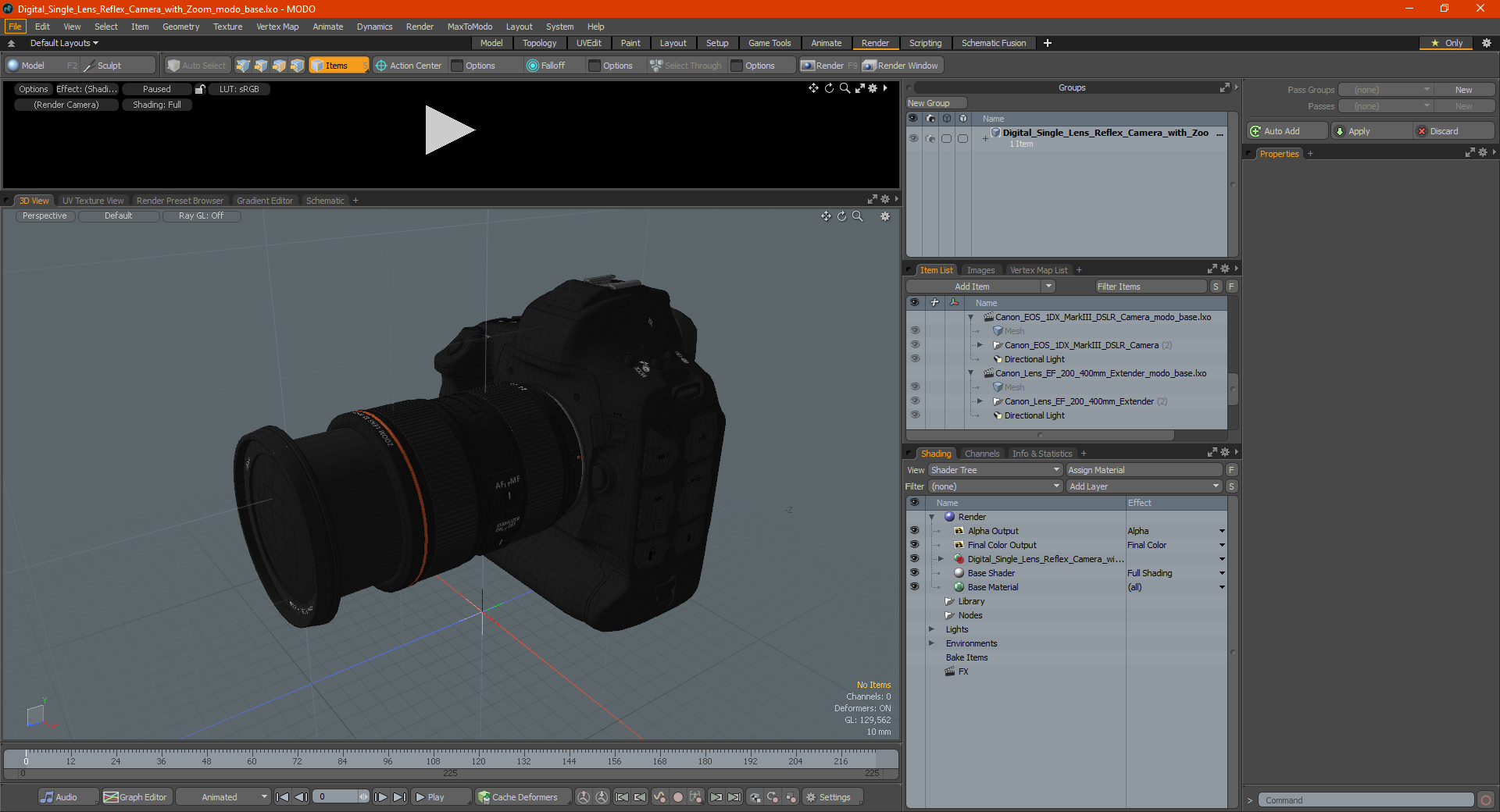1500x812 pixels.
Task: Step to previous frame
Action: tap(301, 797)
